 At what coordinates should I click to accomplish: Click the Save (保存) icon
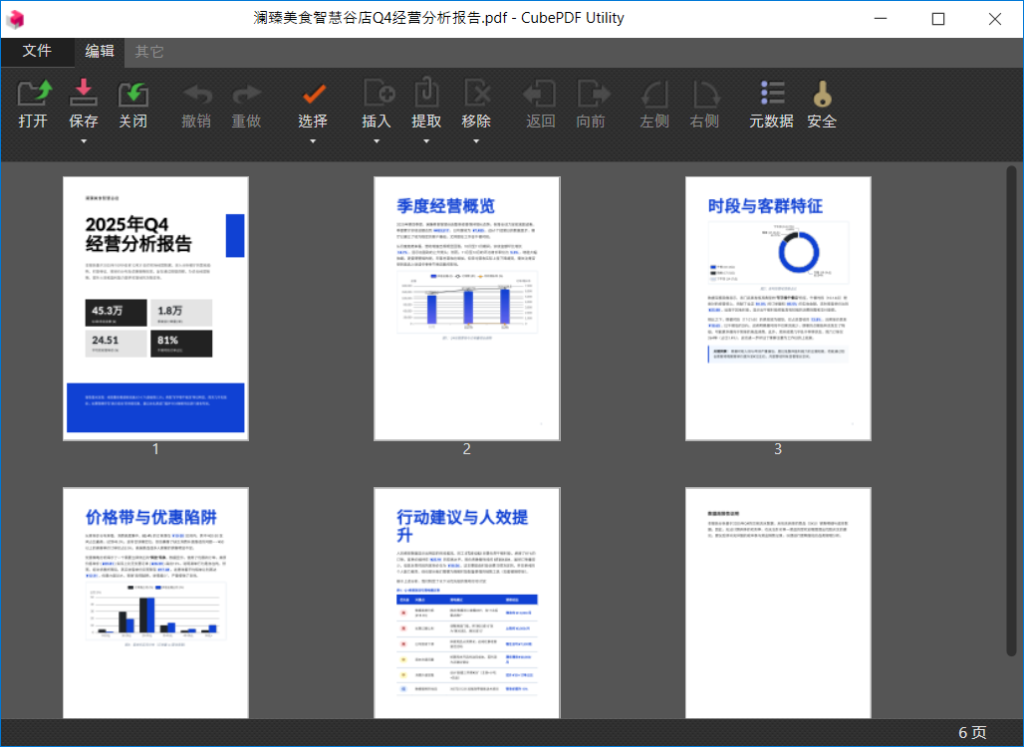[x=83, y=96]
